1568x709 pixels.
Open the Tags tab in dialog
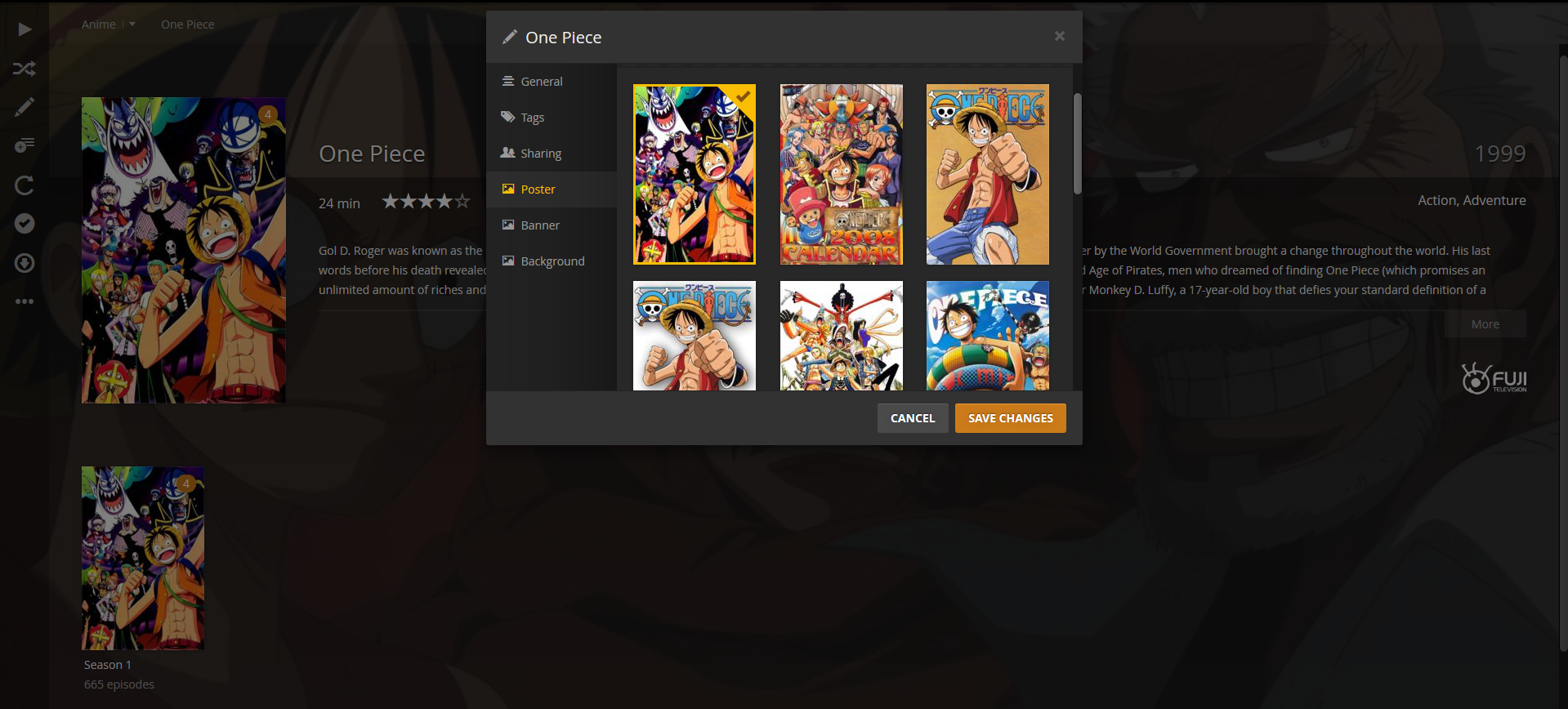552,118
